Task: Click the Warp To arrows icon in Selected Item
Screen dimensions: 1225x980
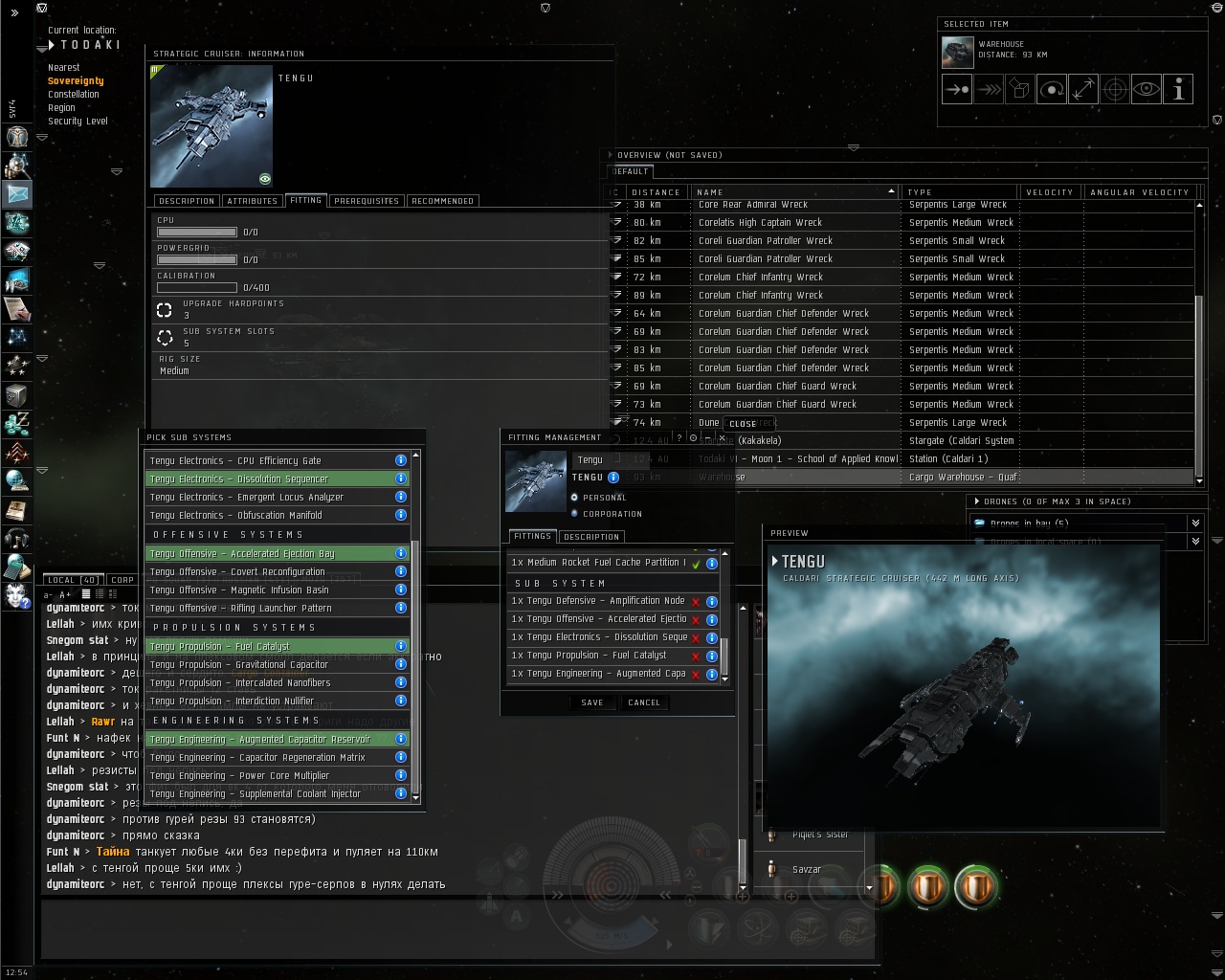Action: [x=988, y=90]
